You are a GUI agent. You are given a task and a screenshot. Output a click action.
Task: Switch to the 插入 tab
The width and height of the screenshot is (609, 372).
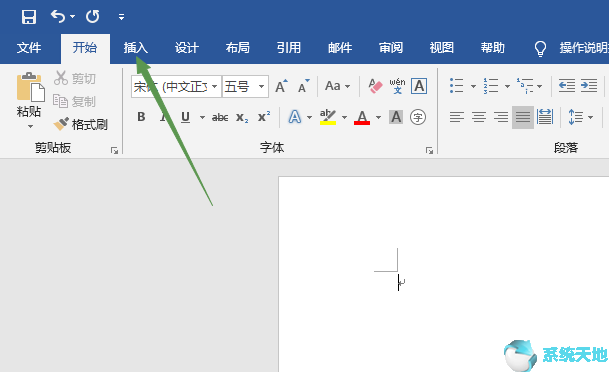pos(136,48)
